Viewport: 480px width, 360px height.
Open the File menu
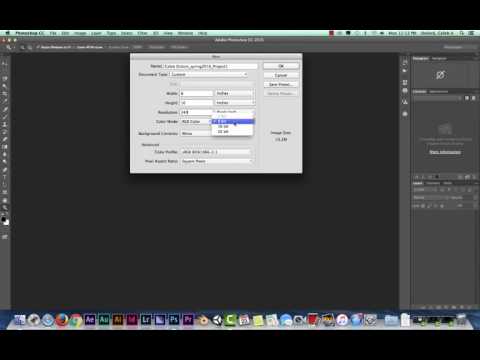(53, 33)
